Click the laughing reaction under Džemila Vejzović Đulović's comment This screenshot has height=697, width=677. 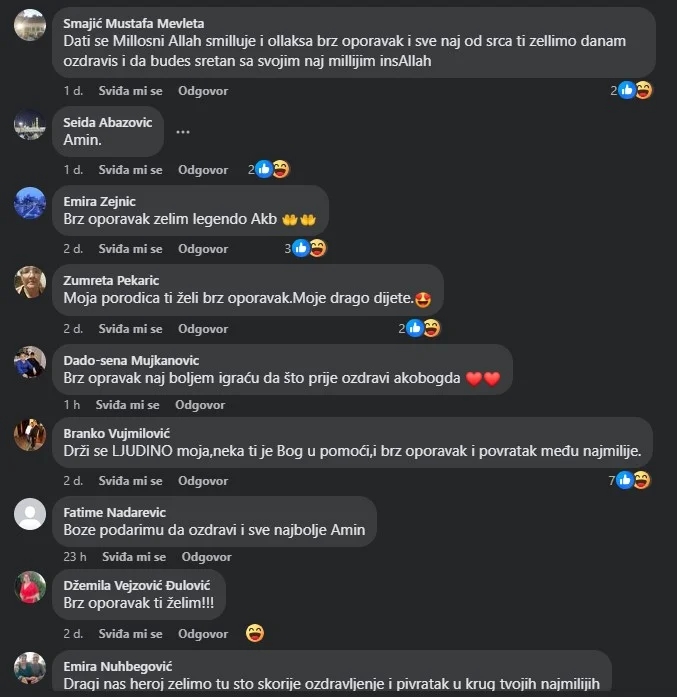[x=255, y=633]
